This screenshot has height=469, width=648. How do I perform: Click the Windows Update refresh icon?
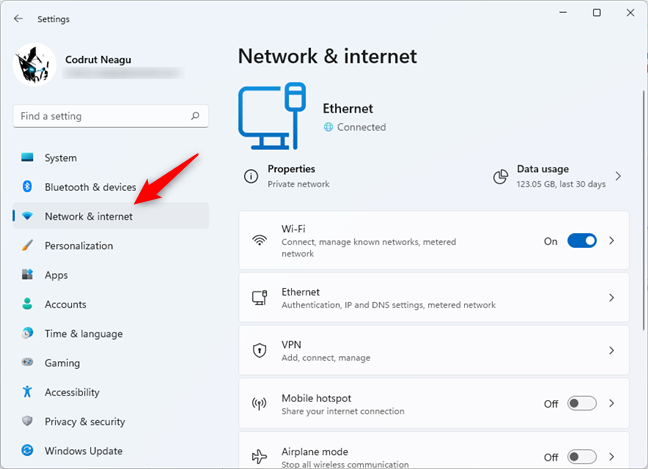point(27,450)
